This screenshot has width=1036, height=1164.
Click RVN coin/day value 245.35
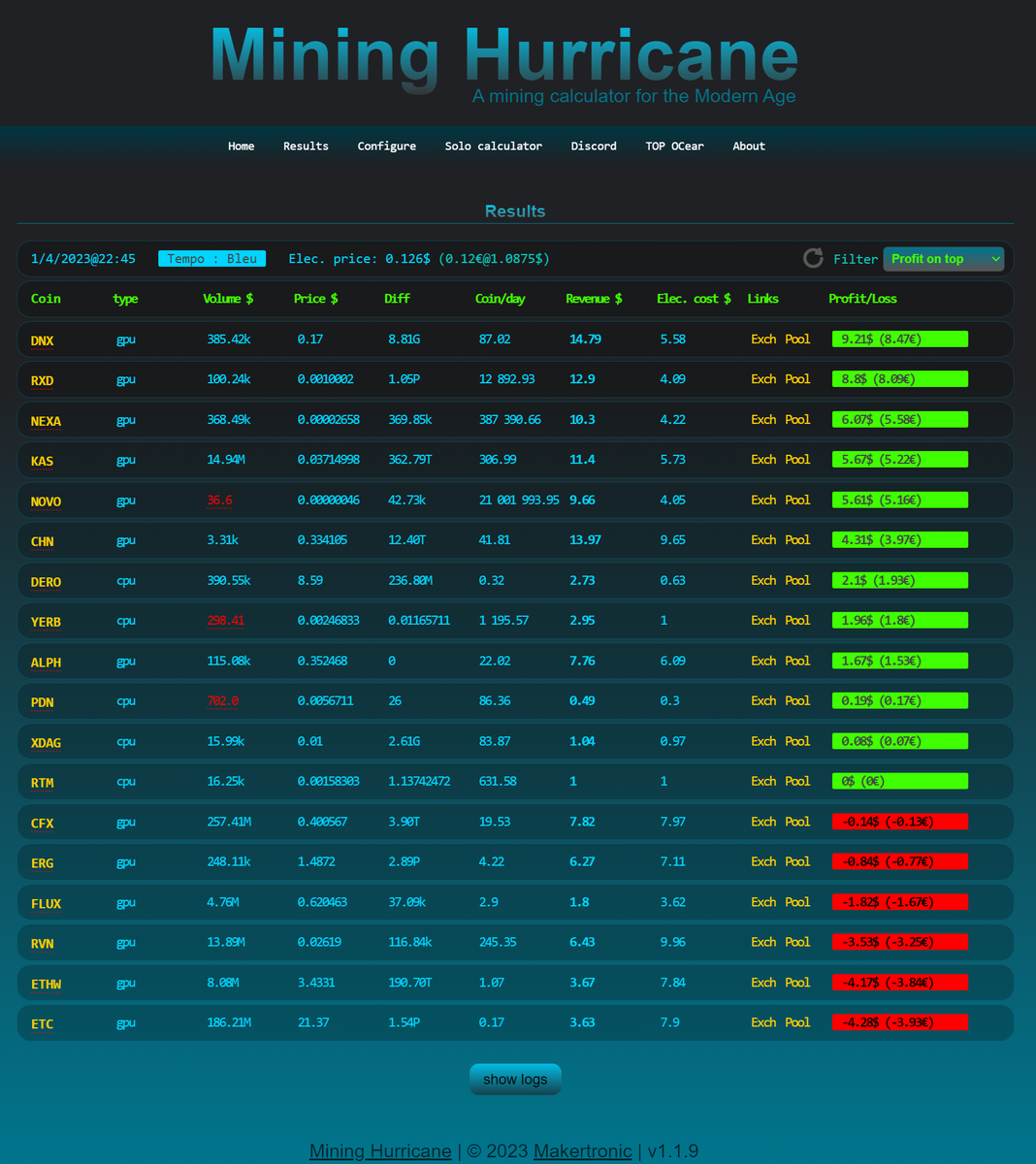498,943
